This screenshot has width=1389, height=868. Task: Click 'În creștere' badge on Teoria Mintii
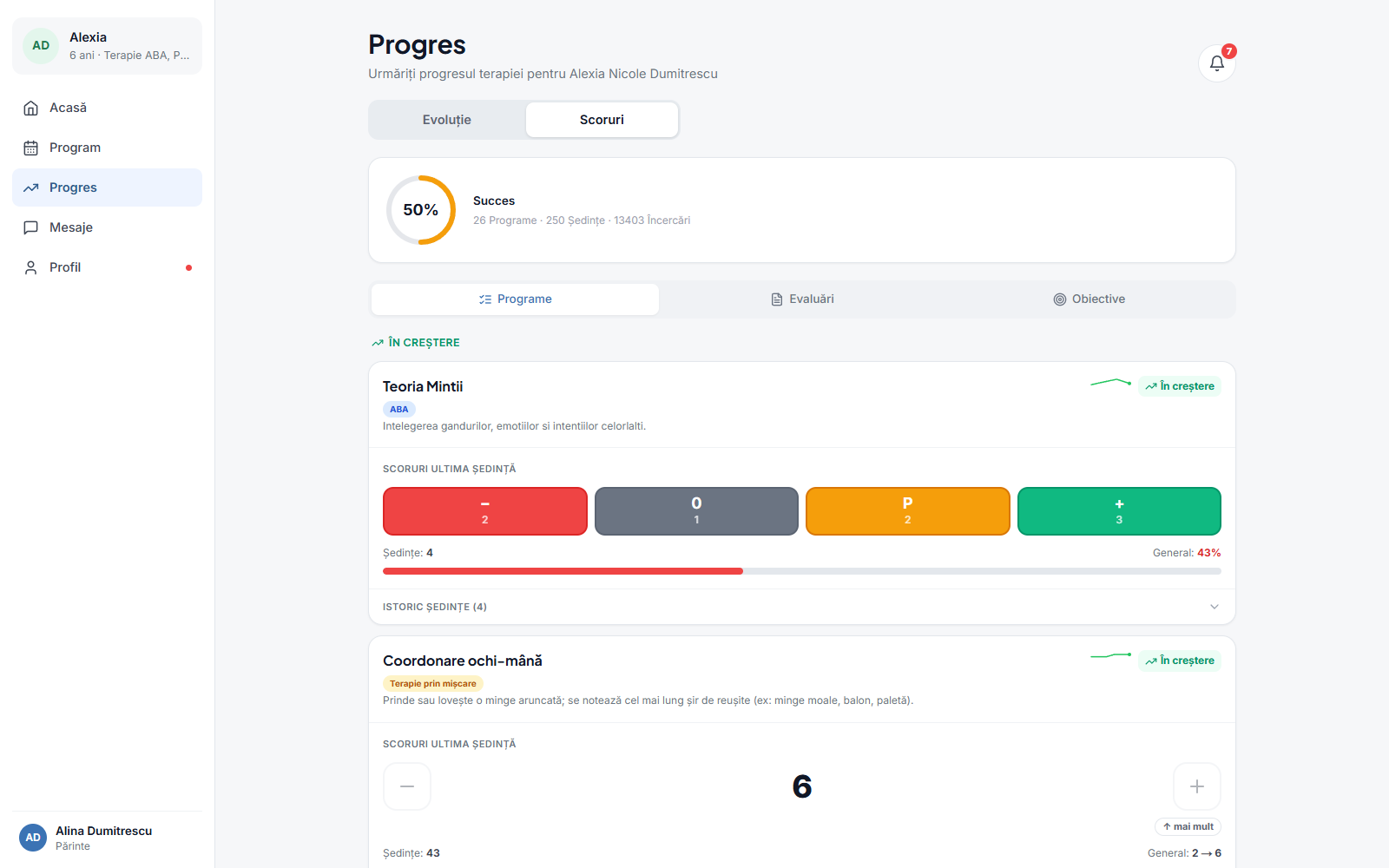pyautogui.click(x=1180, y=386)
